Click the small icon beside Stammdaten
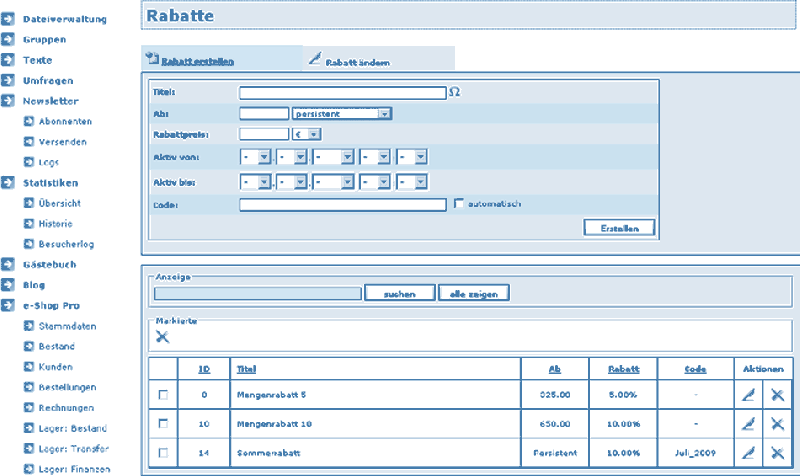The image size is (800, 476). click(x=29, y=325)
